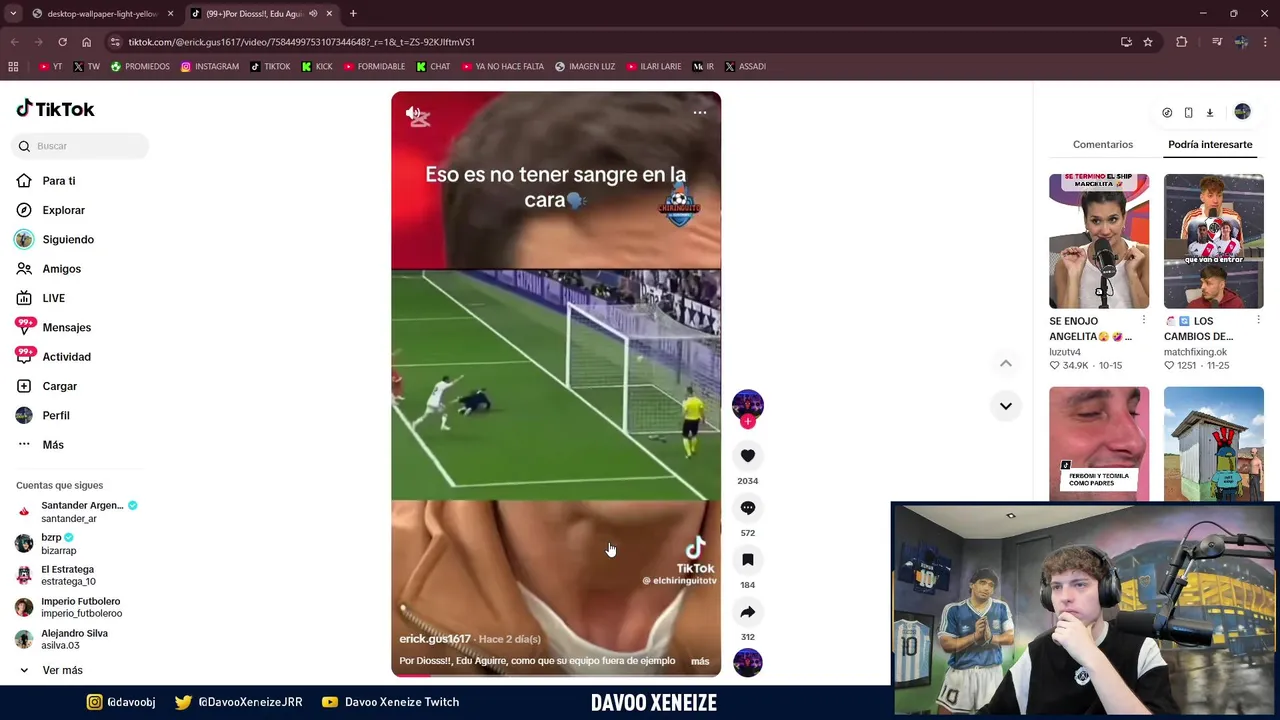The height and width of the screenshot is (720, 1280).
Task: Click the TikTok logo
Action: [55, 109]
